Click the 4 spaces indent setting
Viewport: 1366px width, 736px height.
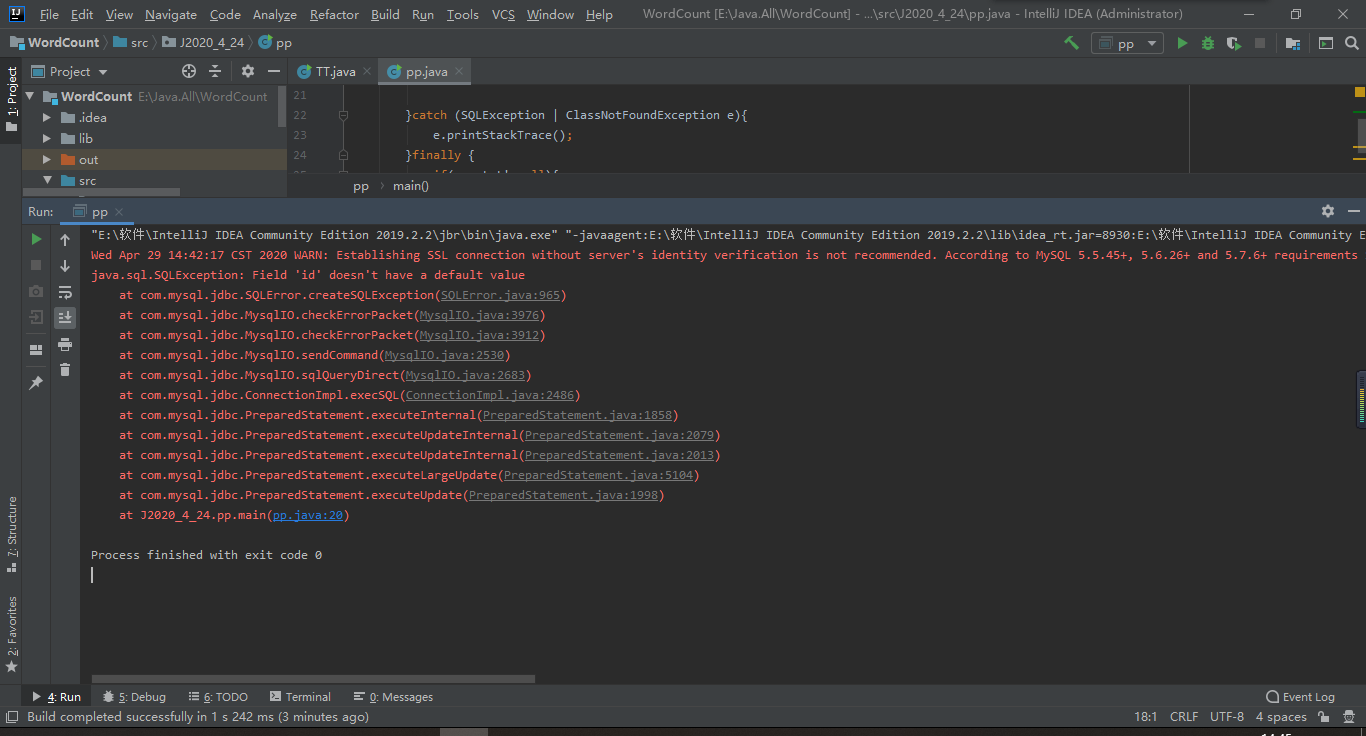pos(1281,716)
